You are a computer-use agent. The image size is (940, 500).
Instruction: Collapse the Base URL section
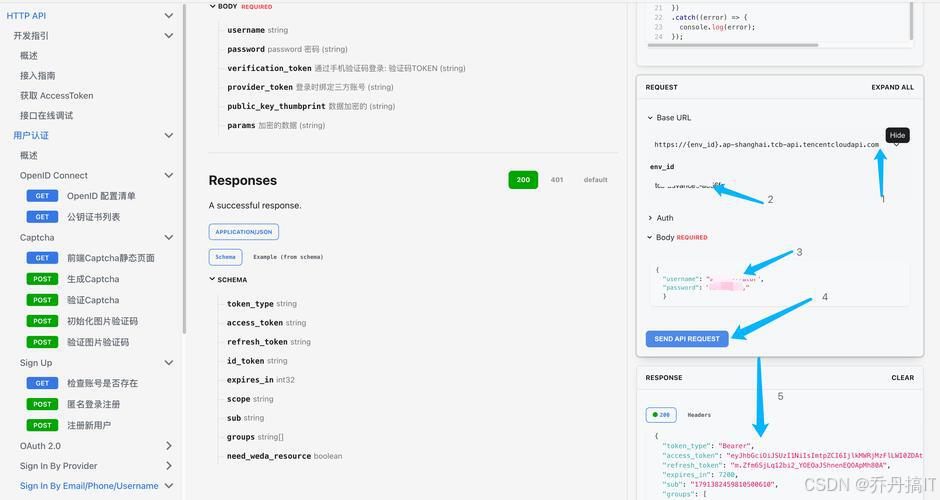pos(650,118)
